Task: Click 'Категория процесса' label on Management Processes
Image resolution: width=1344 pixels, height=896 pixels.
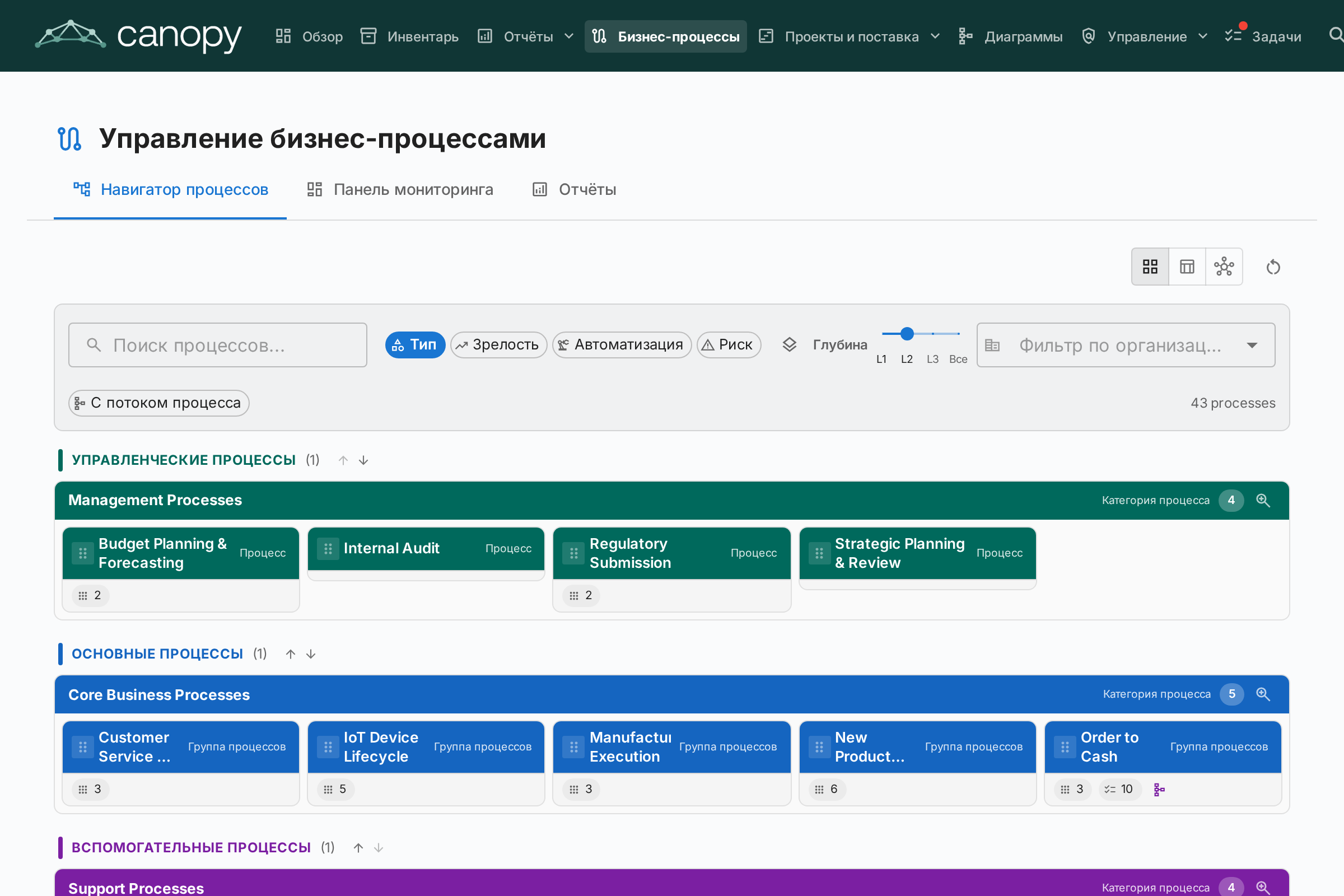Action: tap(1155, 500)
